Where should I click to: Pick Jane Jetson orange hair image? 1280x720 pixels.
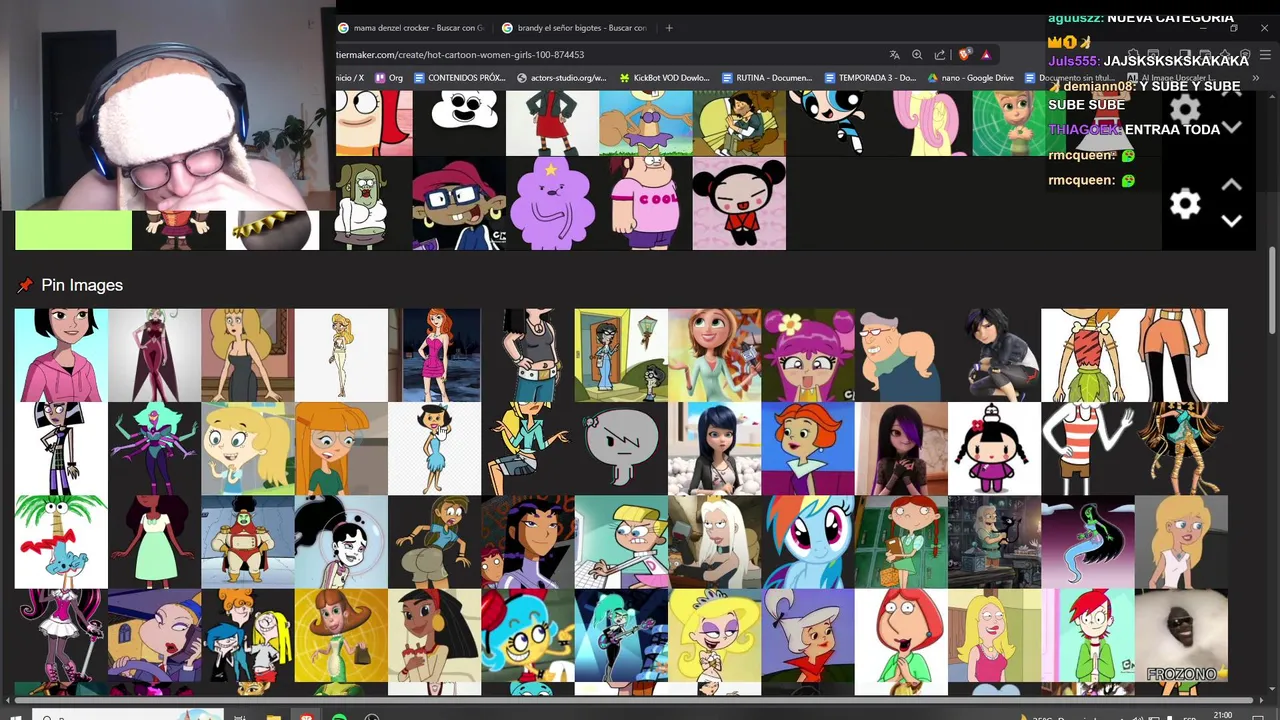tap(808, 449)
